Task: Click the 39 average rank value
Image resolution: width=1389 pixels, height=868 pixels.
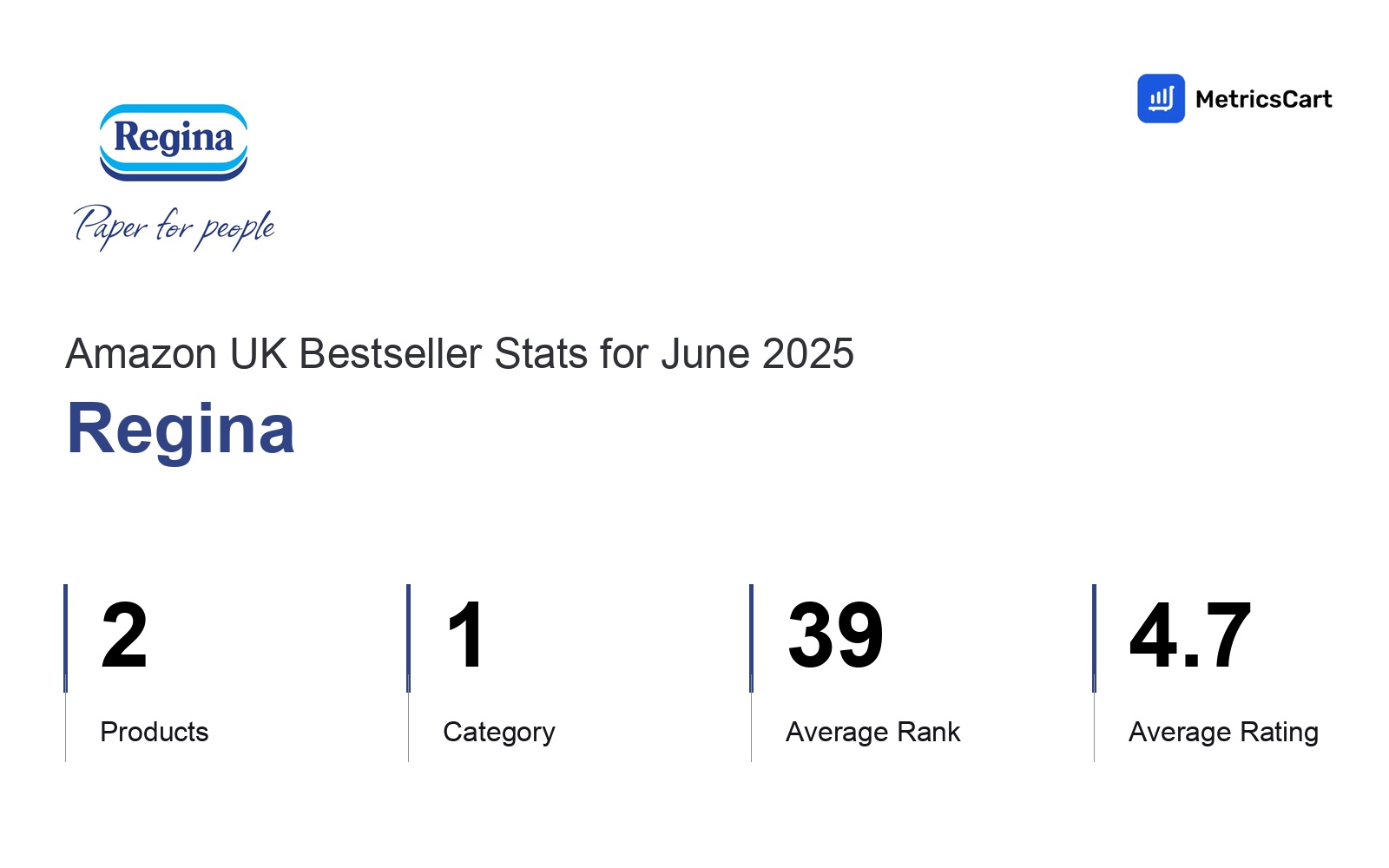Action: pos(835,636)
